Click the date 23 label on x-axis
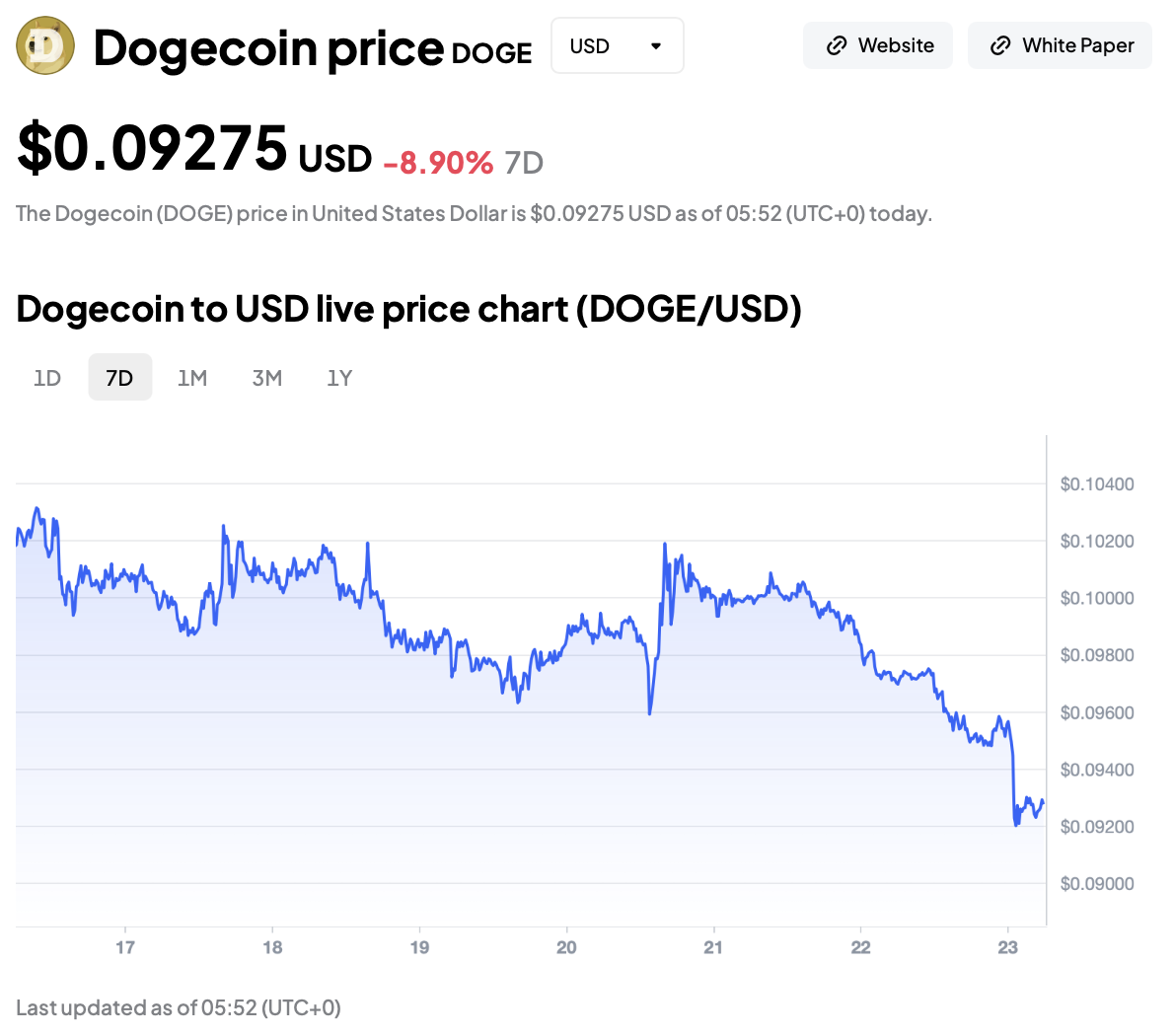Viewport: 1174px width, 1036px height. coord(1007,947)
